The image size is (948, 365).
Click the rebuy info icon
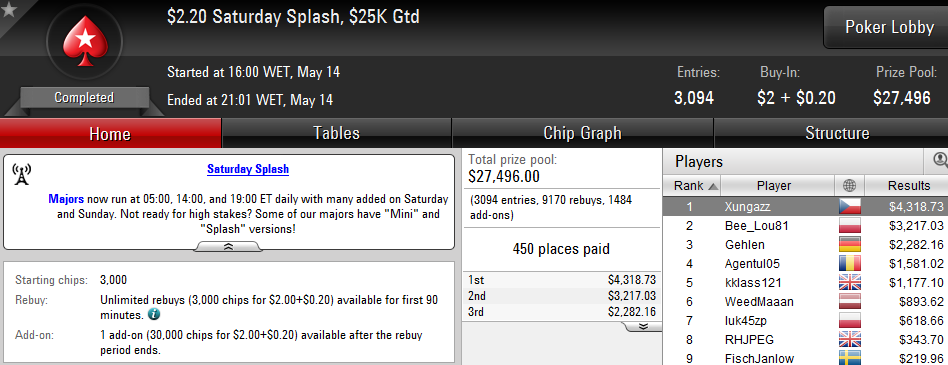(x=154, y=314)
